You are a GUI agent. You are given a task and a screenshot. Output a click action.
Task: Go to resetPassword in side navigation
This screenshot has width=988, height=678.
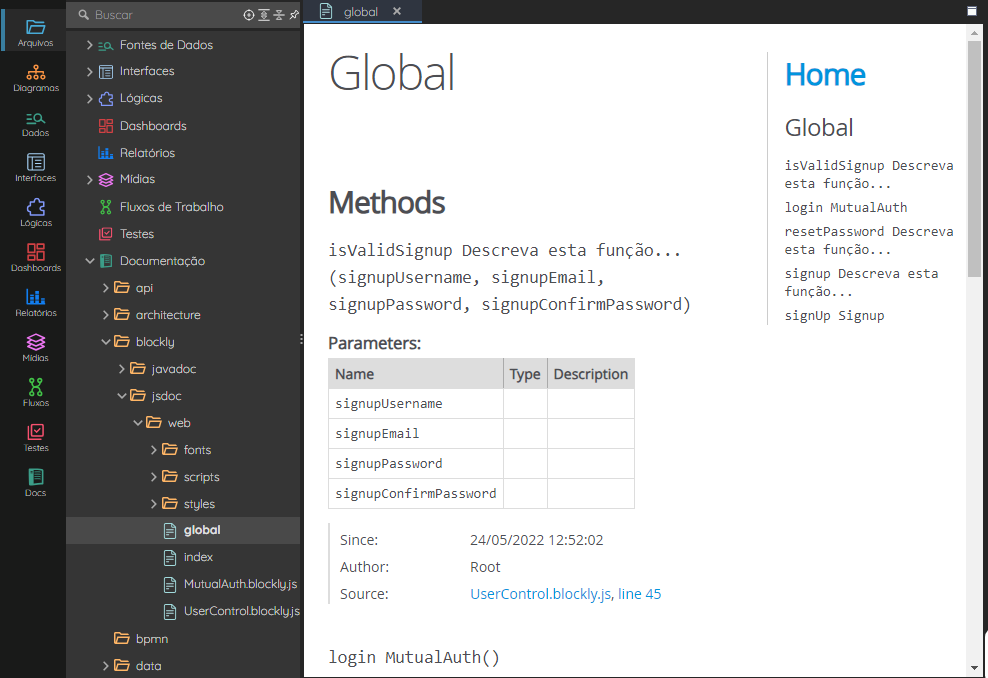[869, 240]
